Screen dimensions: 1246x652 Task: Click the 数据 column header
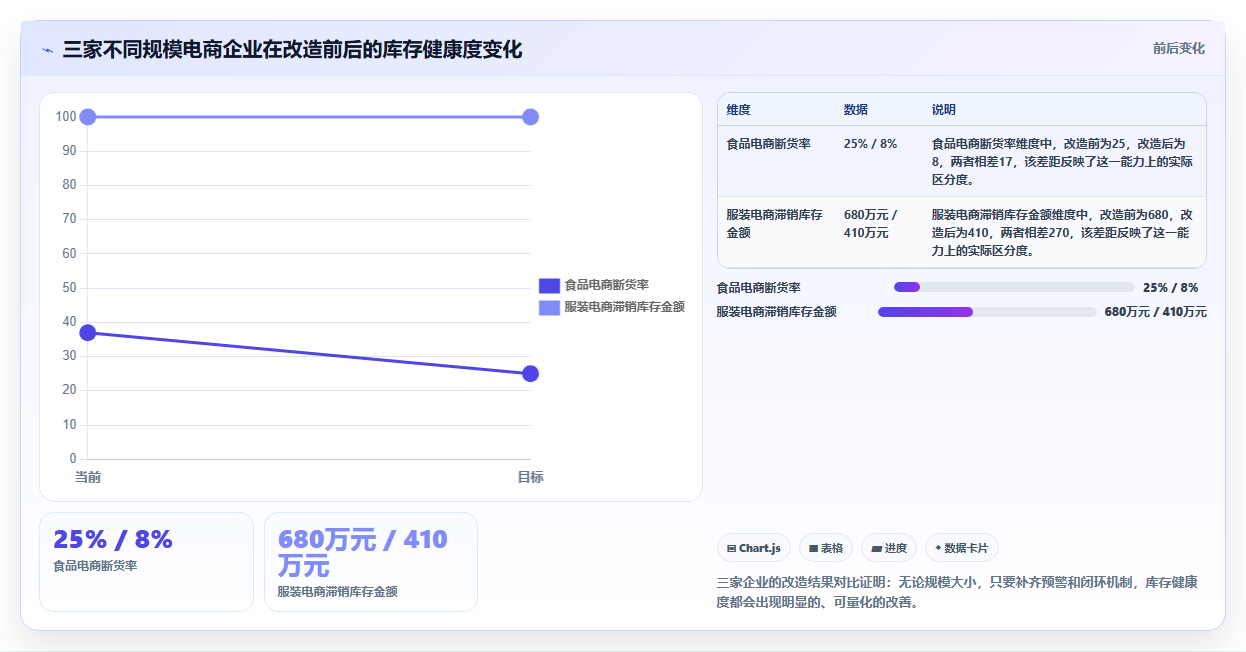855,109
